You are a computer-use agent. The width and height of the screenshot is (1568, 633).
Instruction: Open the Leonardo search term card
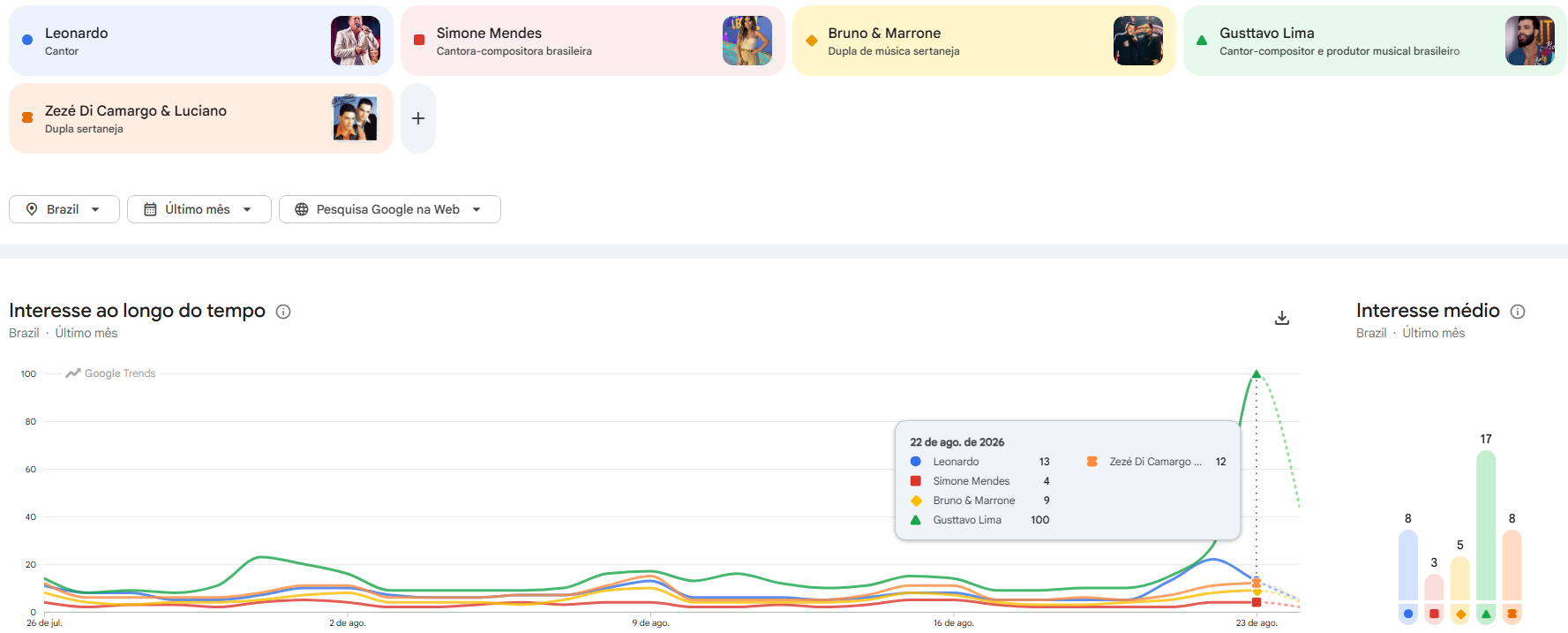(x=200, y=41)
